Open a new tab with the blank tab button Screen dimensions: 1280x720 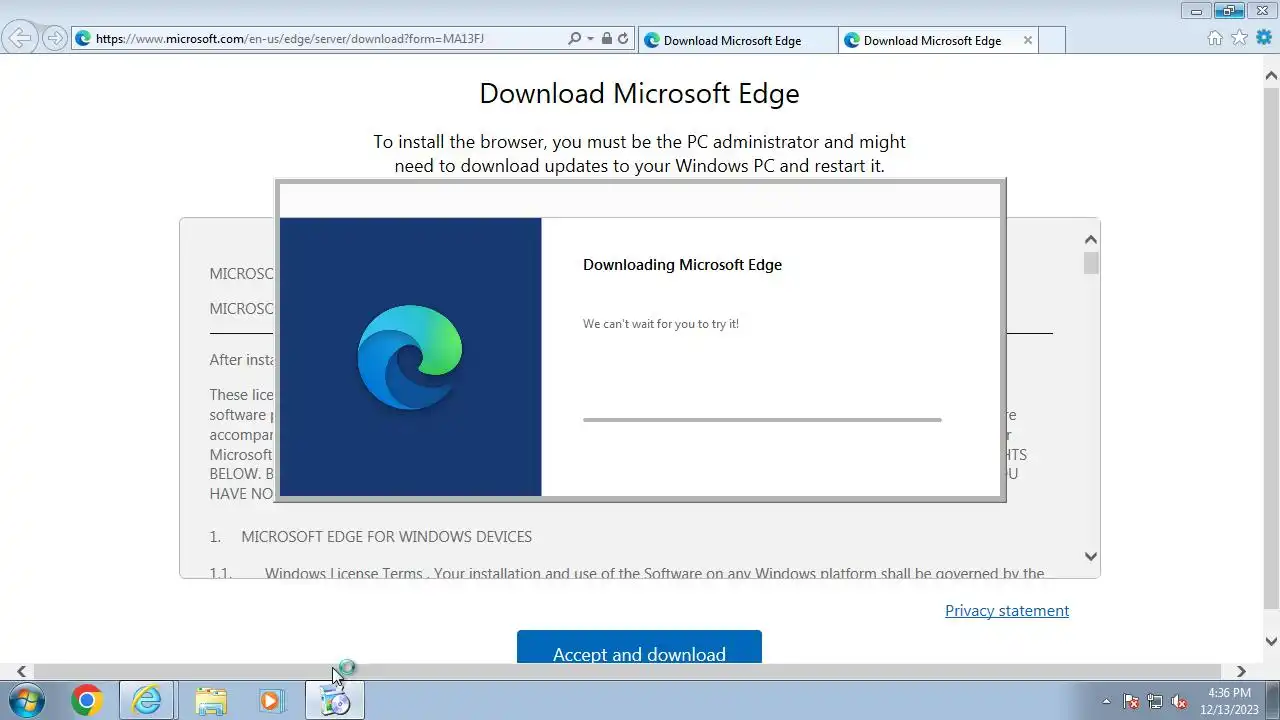click(1052, 40)
